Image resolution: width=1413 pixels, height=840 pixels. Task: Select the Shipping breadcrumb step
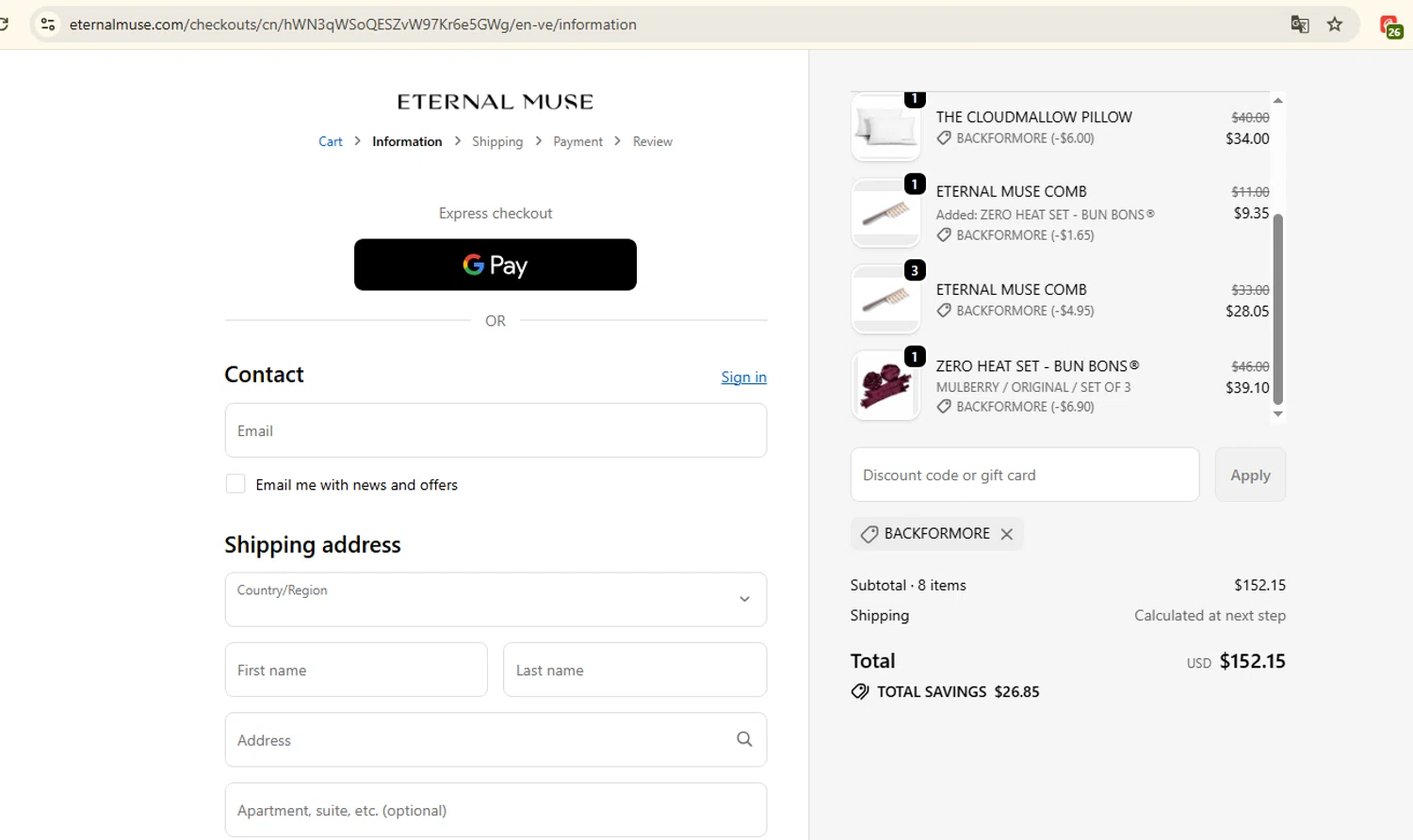497,141
